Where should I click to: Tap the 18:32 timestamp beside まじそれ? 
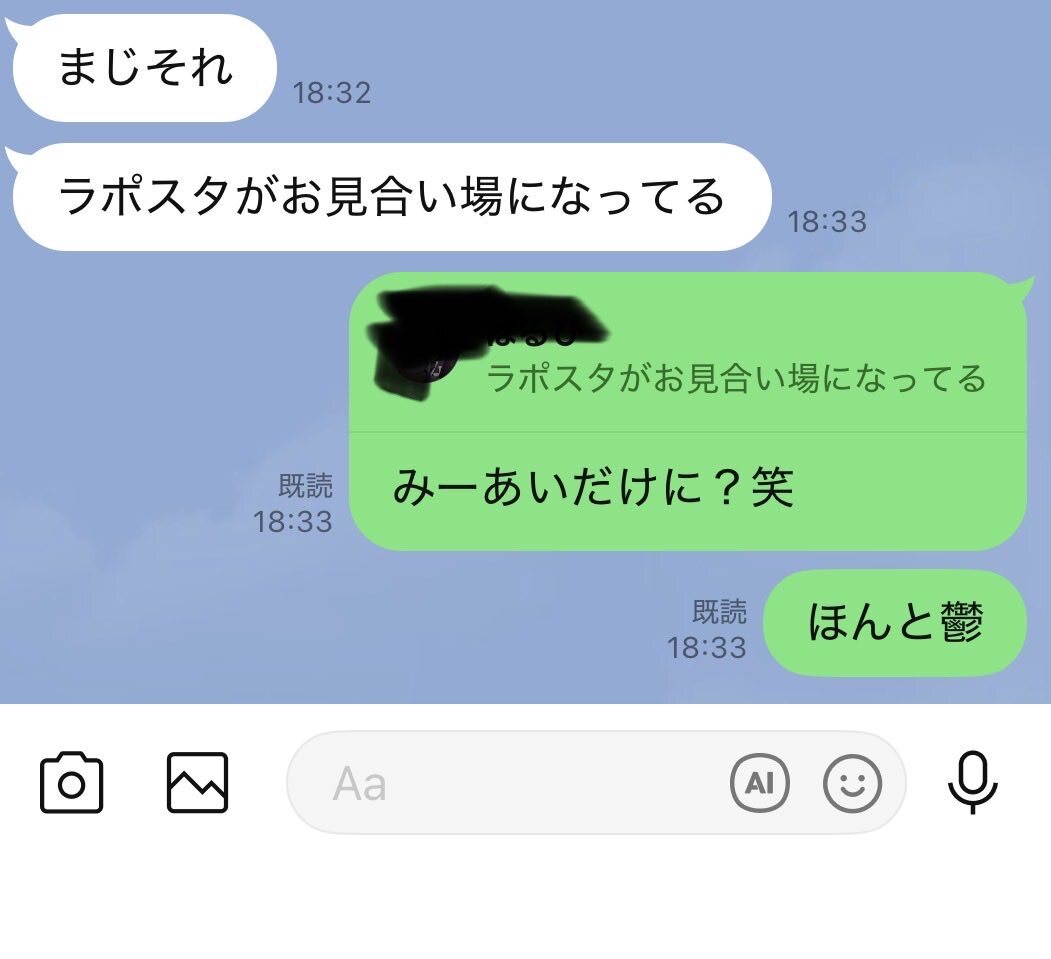tap(332, 92)
